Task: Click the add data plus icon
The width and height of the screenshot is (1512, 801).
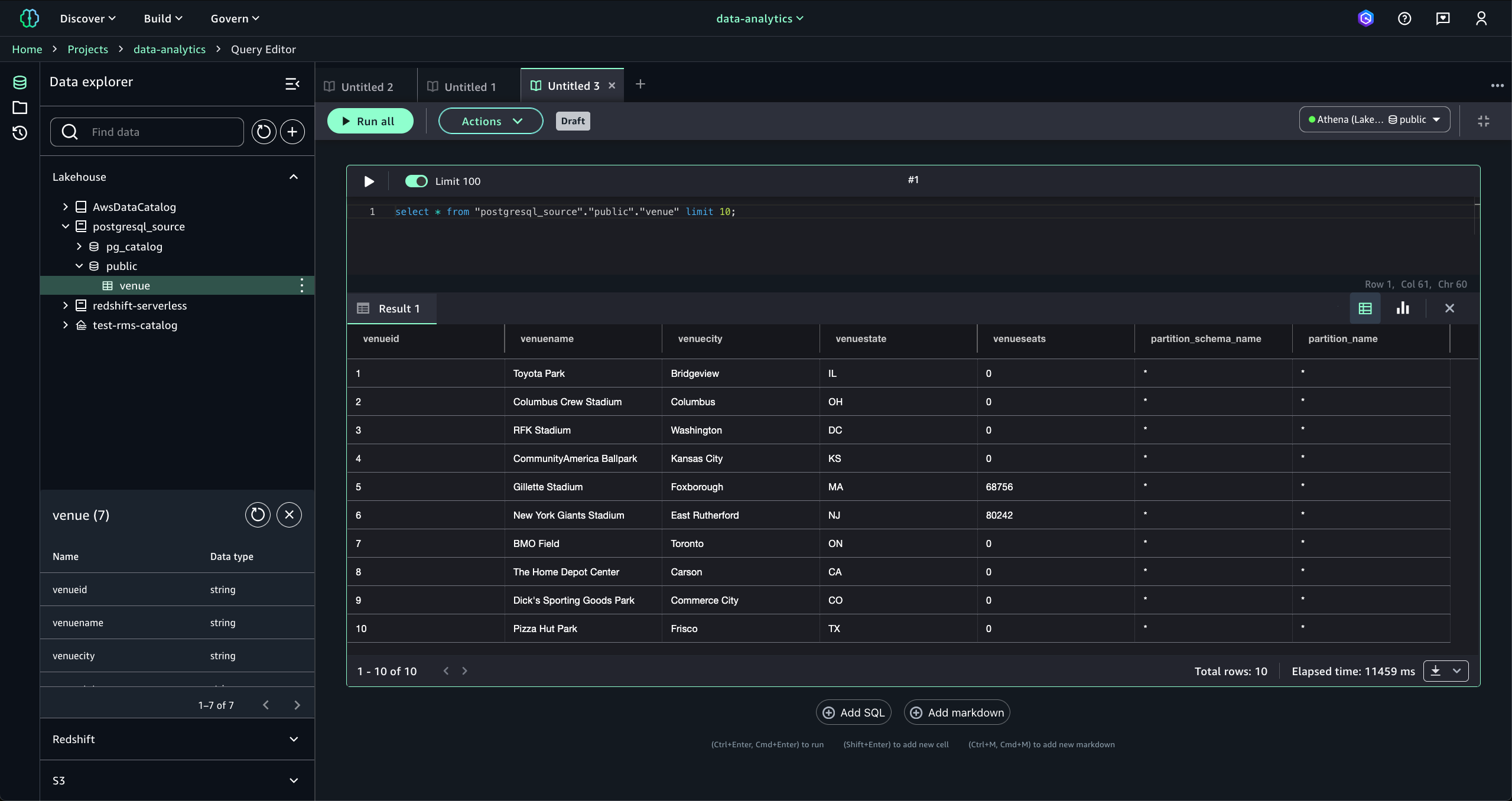Action: pyautogui.click(x=292, y=132)
